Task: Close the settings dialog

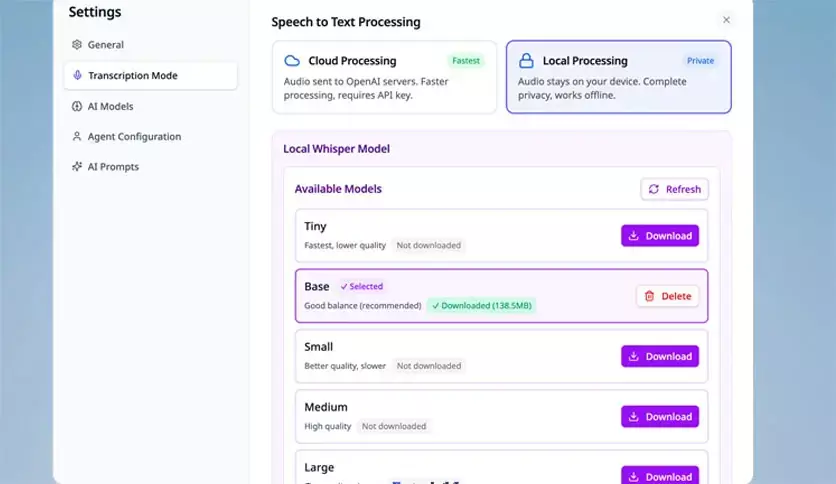Action: (726, 20)
